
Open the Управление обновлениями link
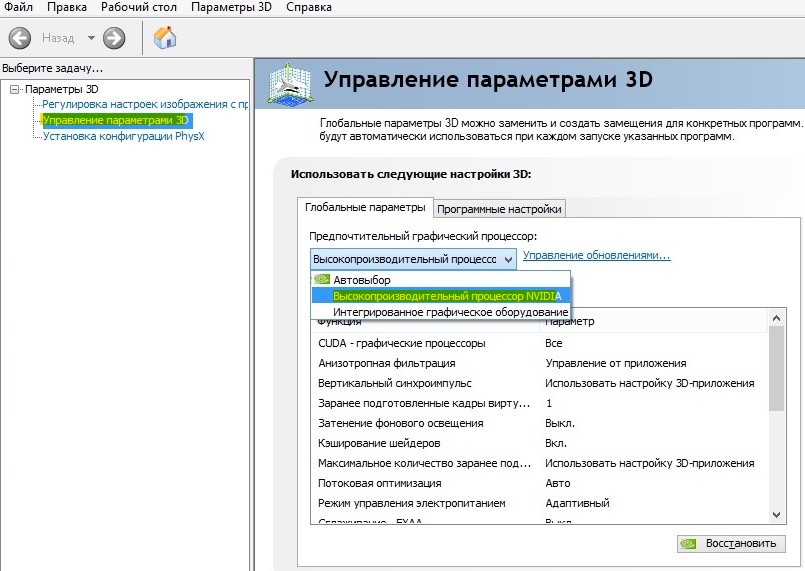pos(597,255)
